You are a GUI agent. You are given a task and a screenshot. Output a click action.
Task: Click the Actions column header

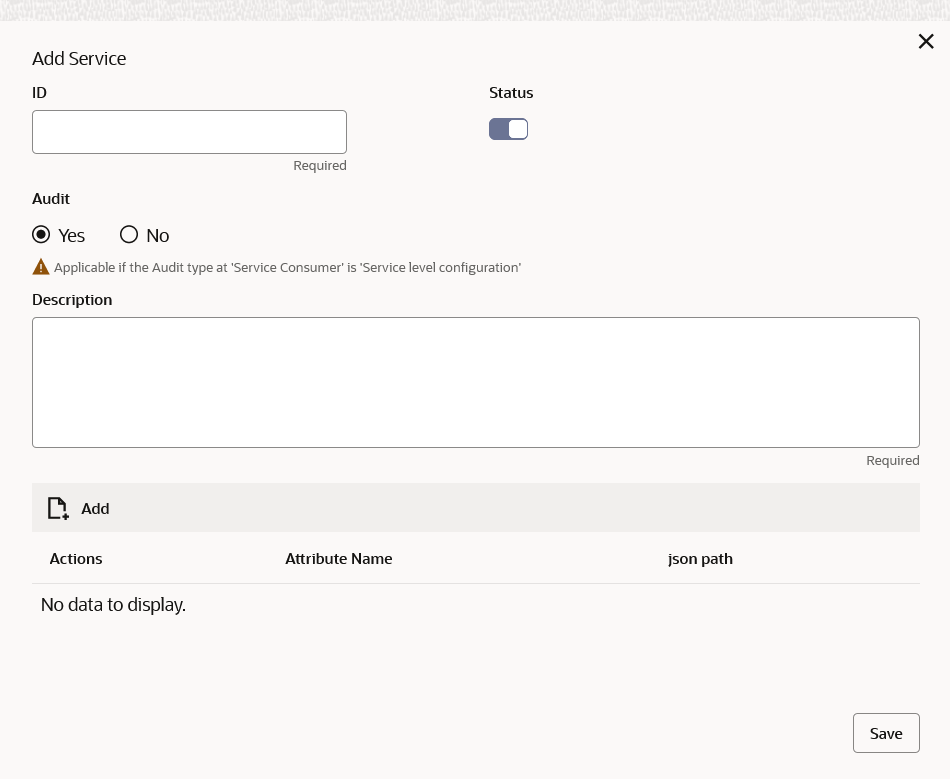pyautogui.click(x=76, y=559)
